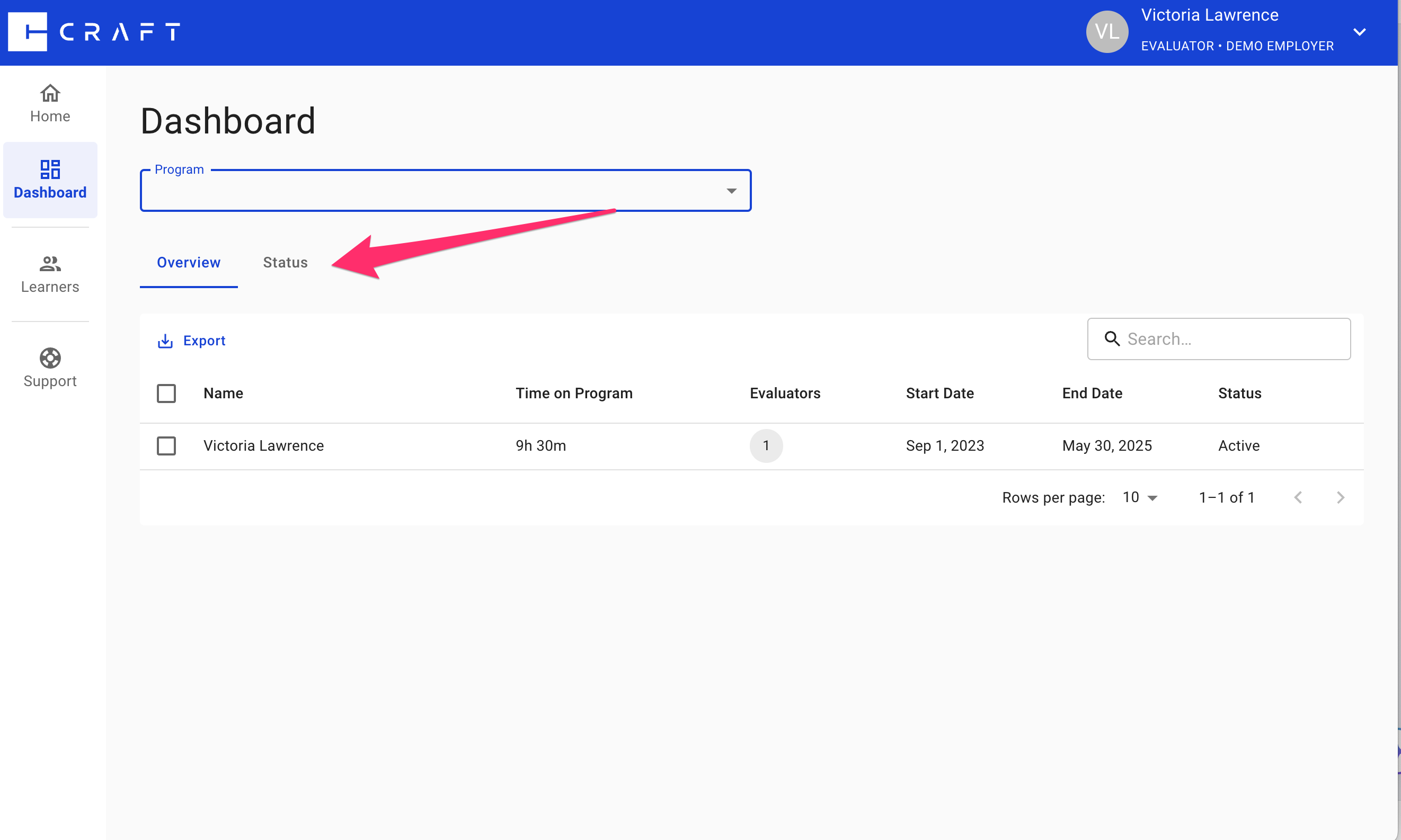Click the Craft logo icon
This screenshot has height=840, width=1401.
[27, 32]
